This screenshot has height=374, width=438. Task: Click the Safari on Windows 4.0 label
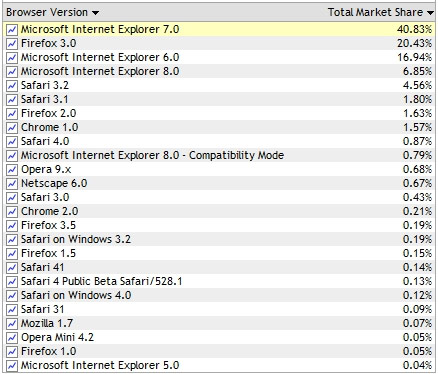(76, 295)
